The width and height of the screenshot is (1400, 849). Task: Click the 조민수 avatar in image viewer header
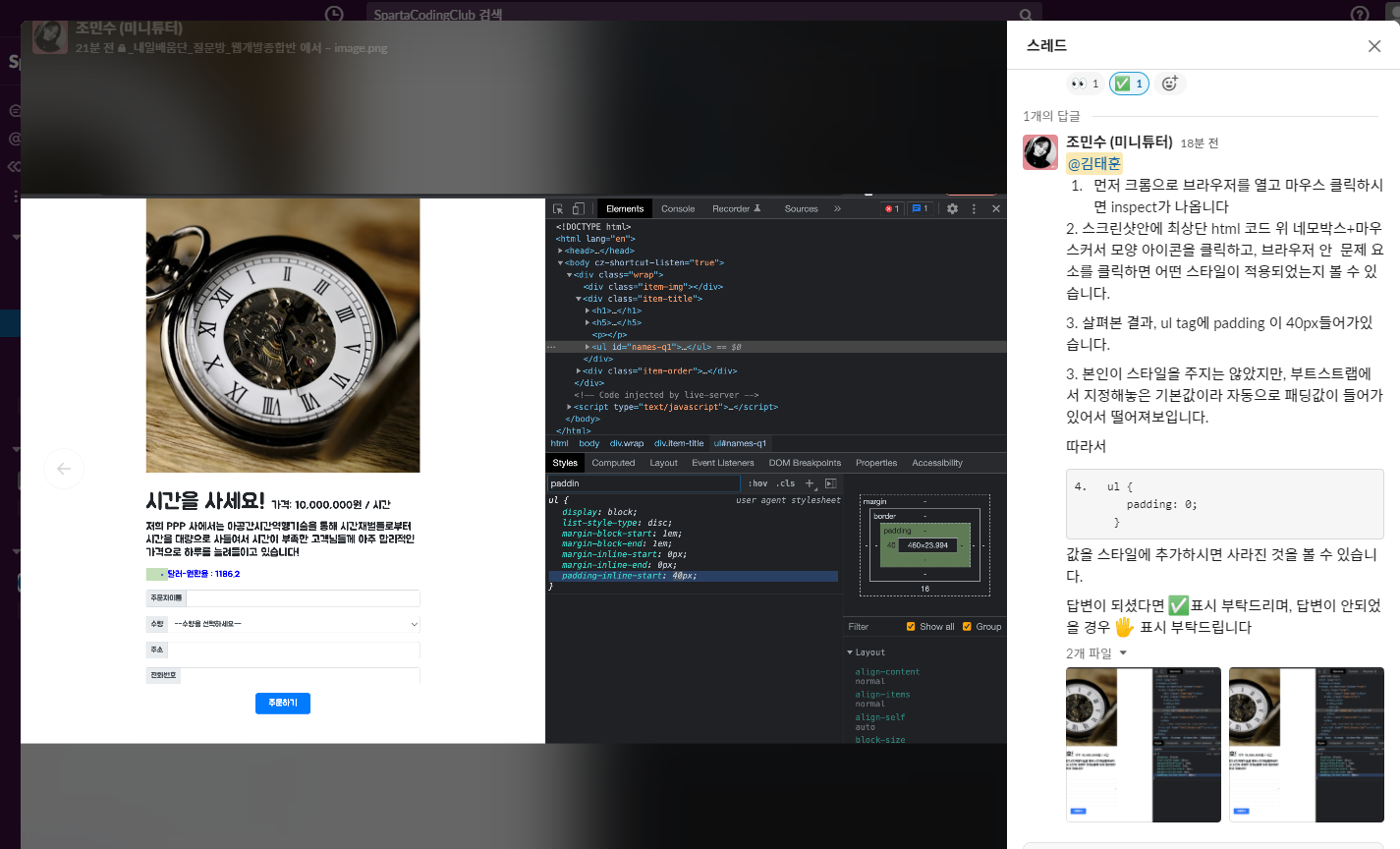(x=50, y=37)
